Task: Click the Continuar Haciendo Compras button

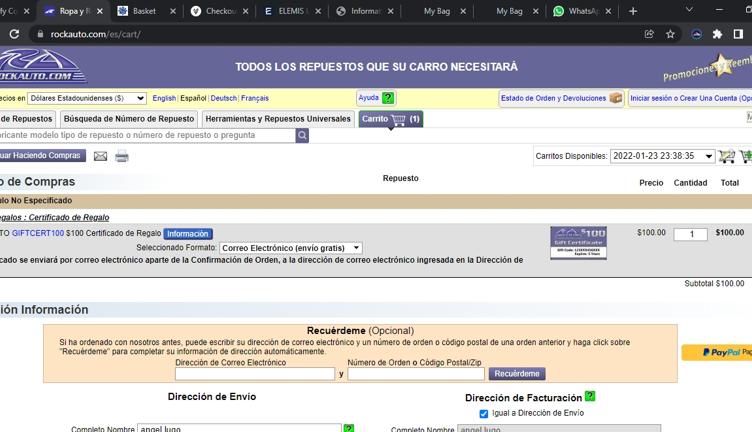Action: (43, 155)
